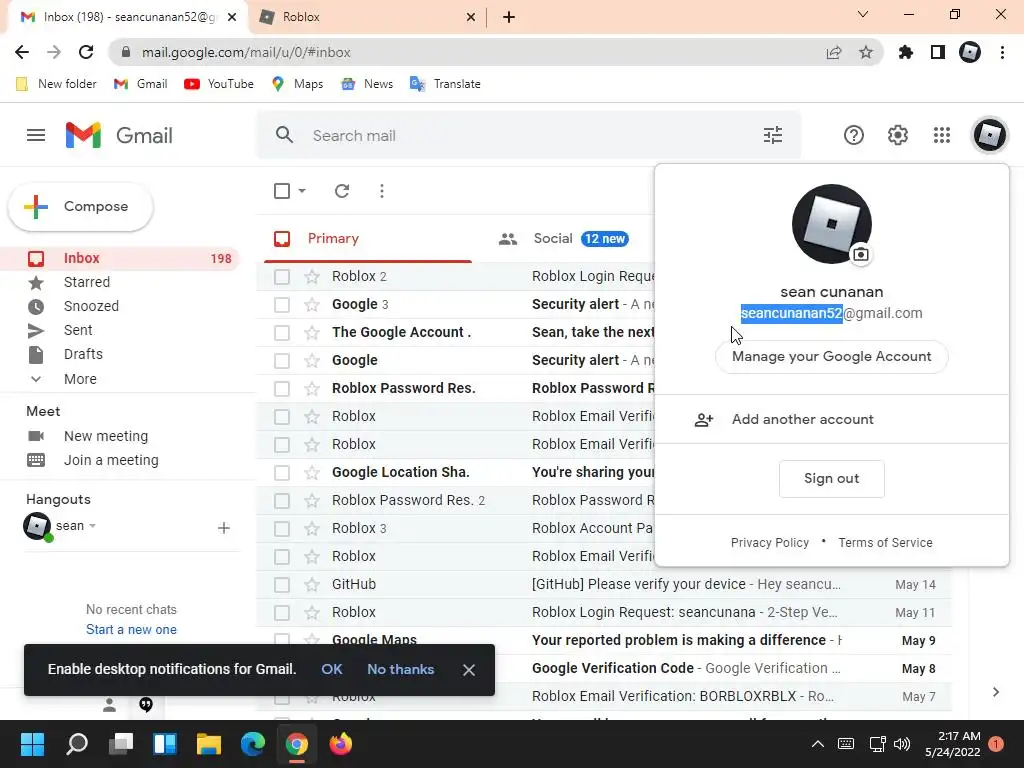
Task: Start a new Hangouts chat plus icon
Action: click(223, 528)
